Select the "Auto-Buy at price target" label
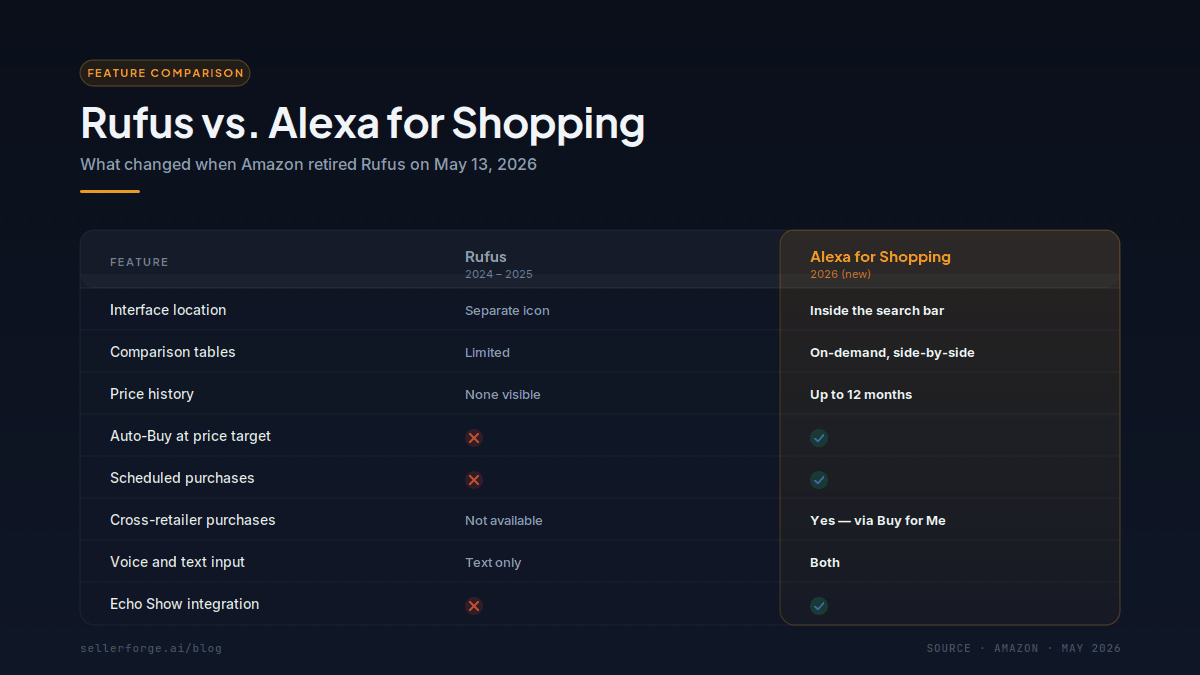The width and height of the screenshot is (1200, 675). point(190,436)
